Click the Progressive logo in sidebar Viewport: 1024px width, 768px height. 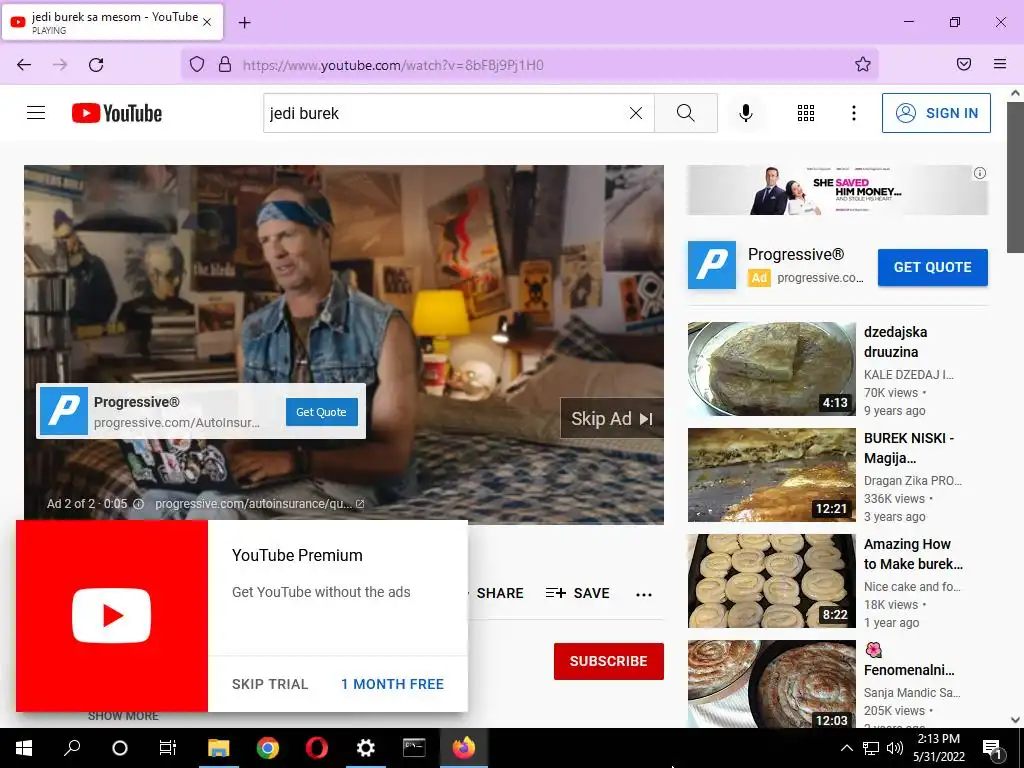coord(712,265)
